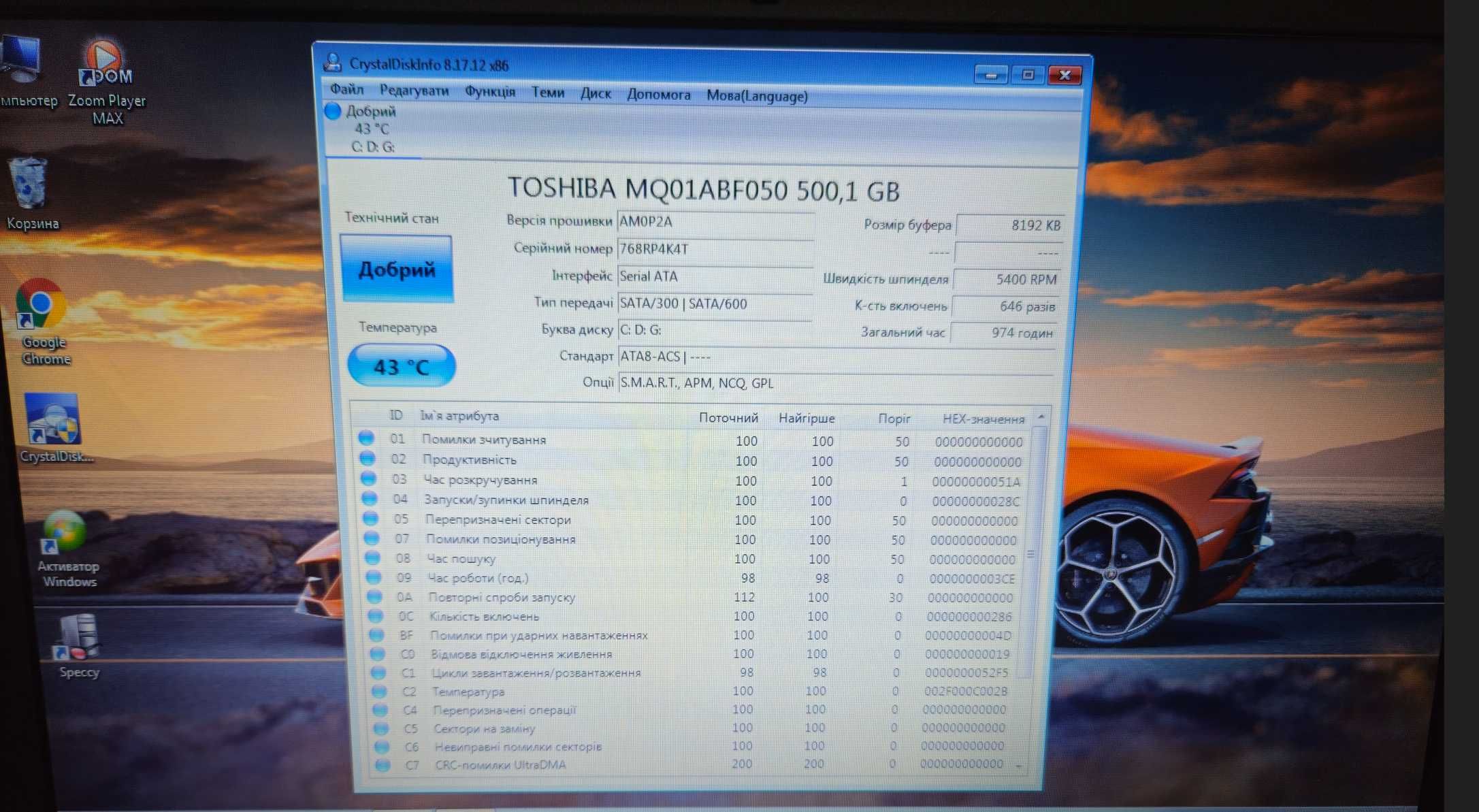
Task: Select the disk tab showing C: D: G:
Action: (x=372, y=129)
